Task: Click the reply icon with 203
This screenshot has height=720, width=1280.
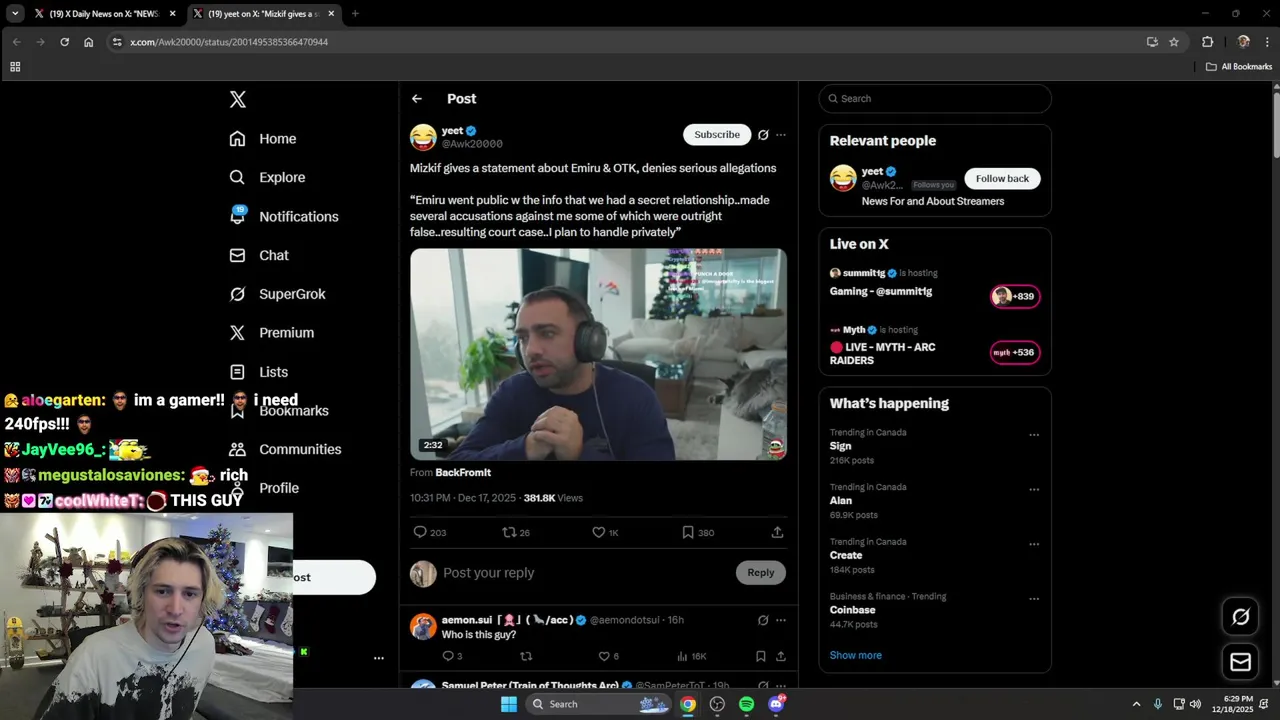Action: 430,532
